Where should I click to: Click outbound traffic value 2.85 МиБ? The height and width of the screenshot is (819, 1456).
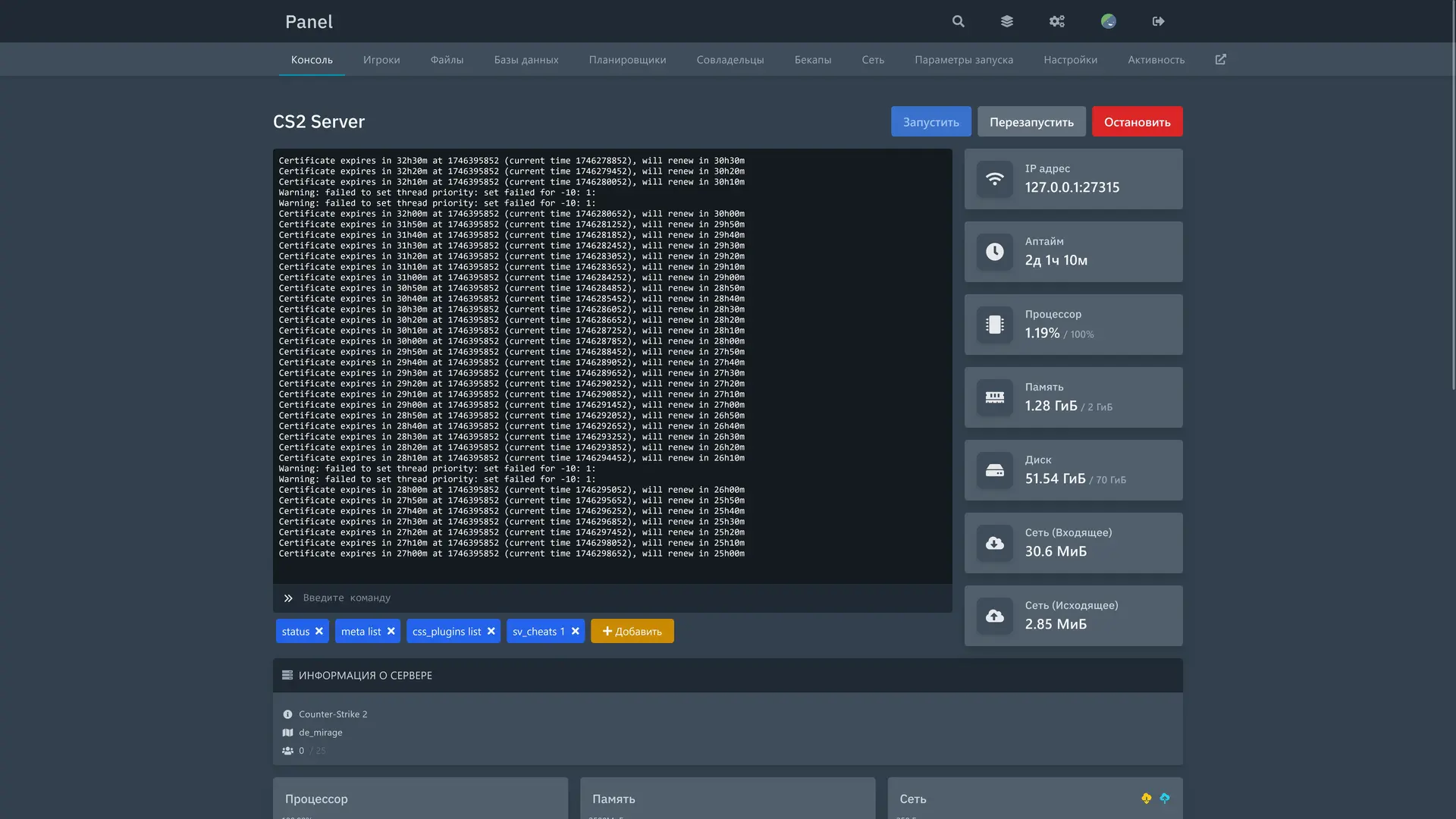[x=1056, y=624]
